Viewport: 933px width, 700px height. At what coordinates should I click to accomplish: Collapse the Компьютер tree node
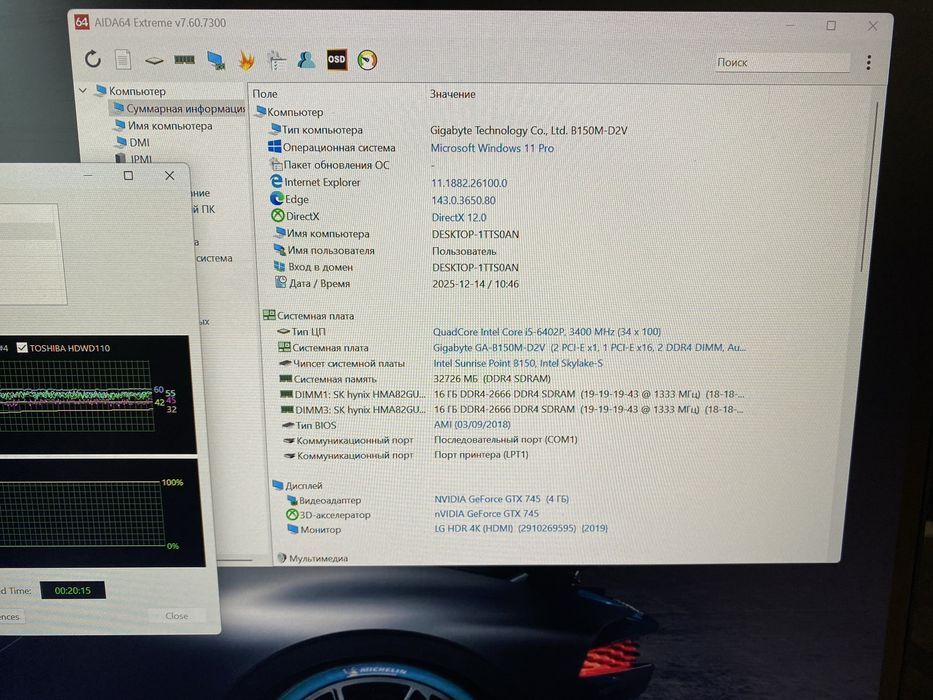point(83,91)
